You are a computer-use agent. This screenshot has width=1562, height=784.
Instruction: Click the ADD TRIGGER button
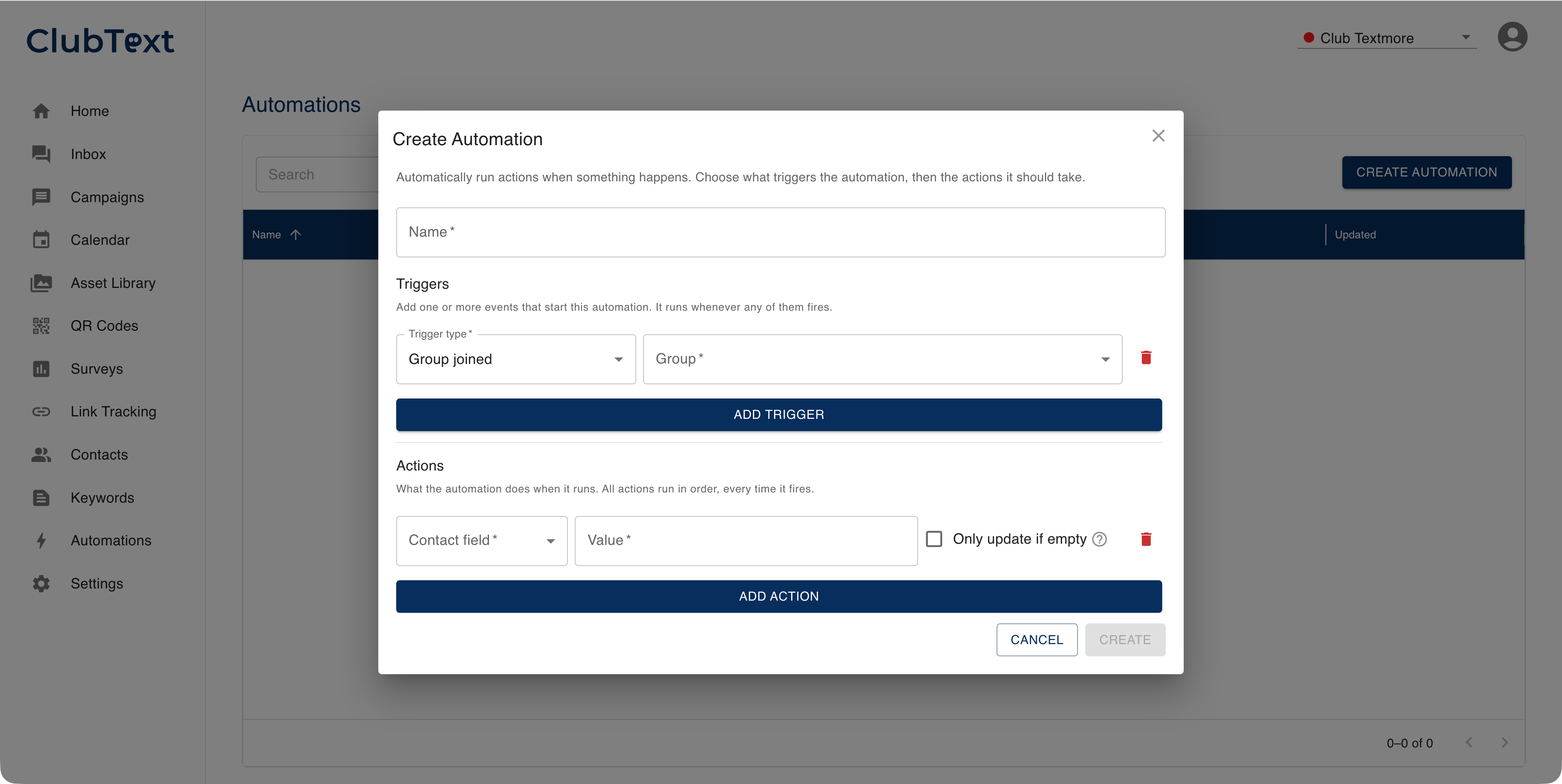[x=779, y=415]
